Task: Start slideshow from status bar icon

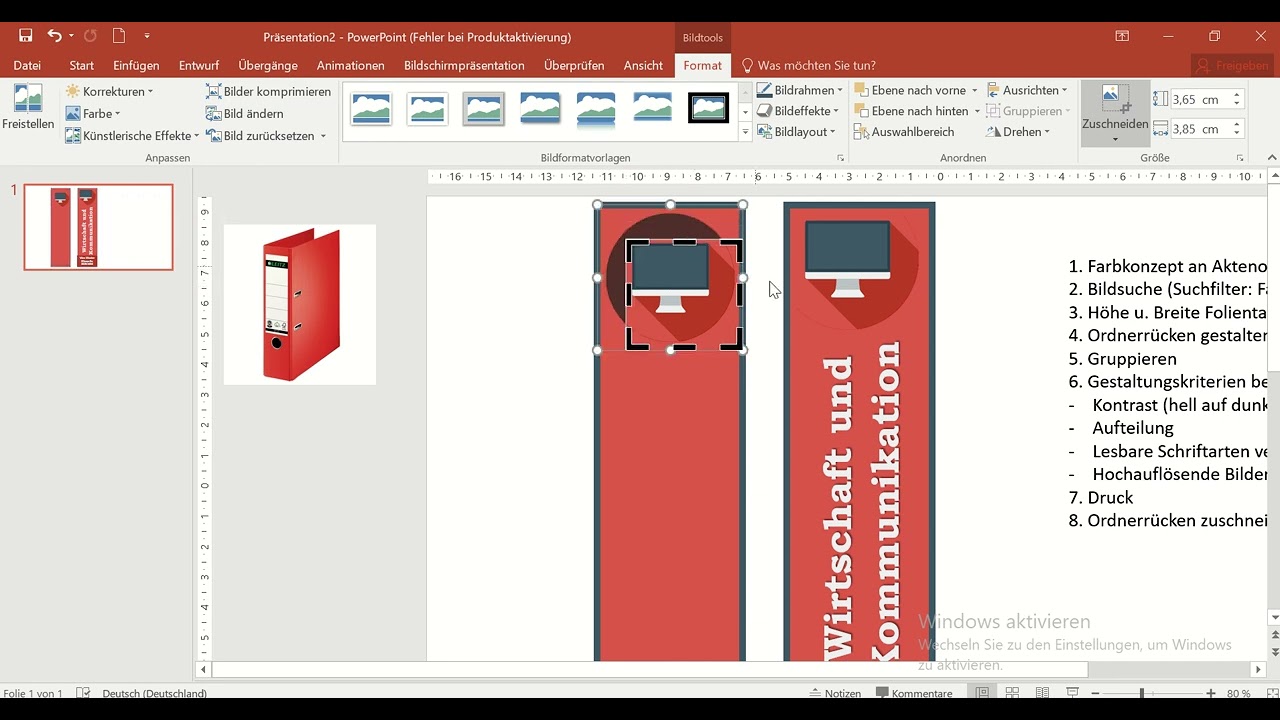Action: pyautogui.click(x=1072, y=693)
